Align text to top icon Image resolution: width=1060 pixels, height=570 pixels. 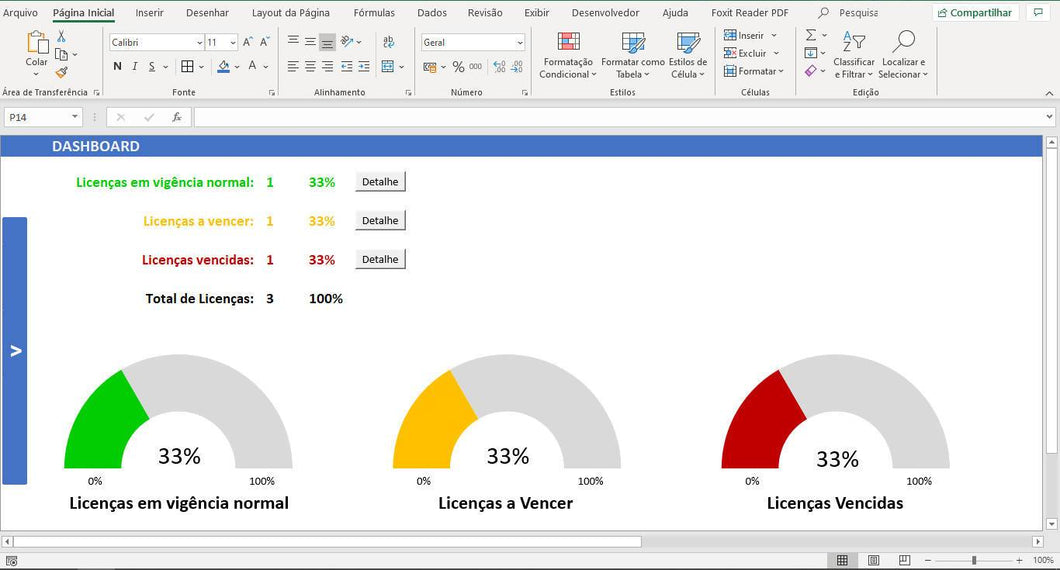(x=293, y=42)
